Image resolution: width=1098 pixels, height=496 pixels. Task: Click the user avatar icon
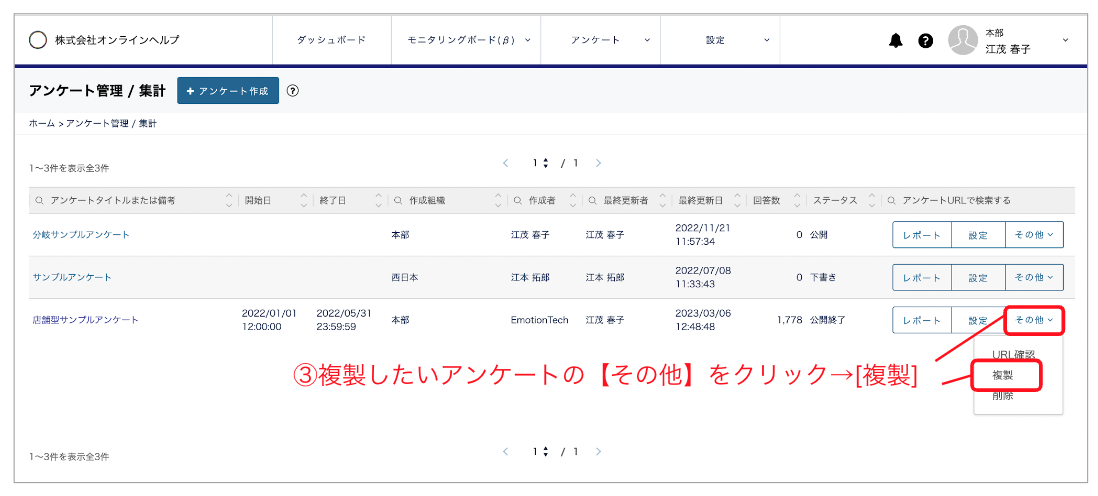tap(963, 41)
